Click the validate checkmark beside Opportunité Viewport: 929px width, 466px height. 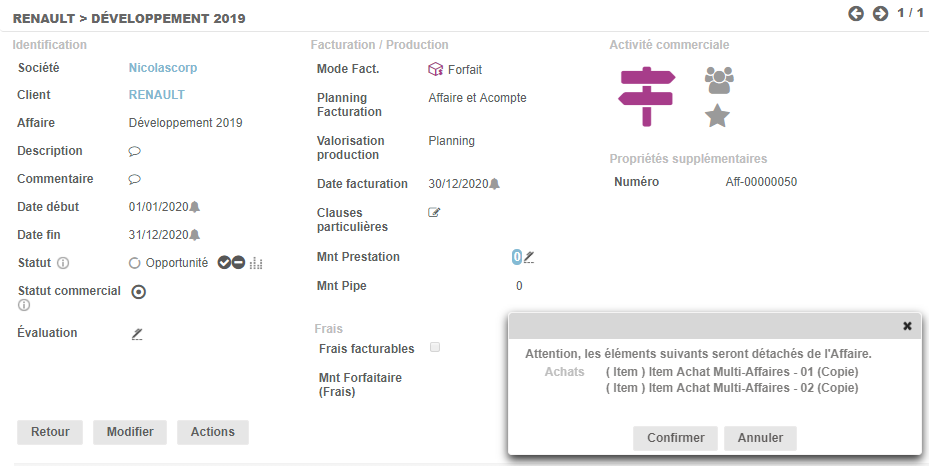pos(225,263)
